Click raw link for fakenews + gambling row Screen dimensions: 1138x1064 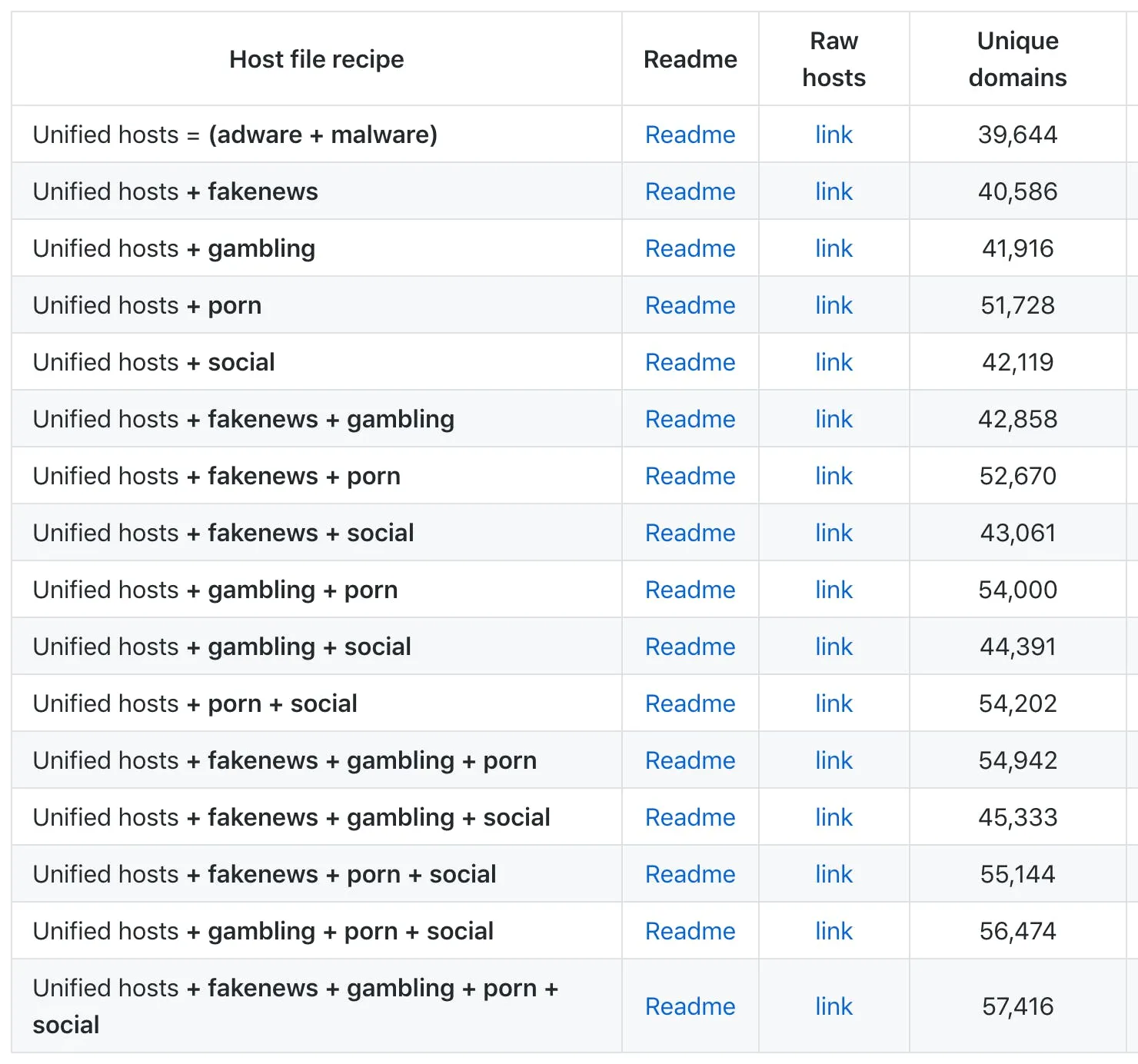[x=834, y=419]
